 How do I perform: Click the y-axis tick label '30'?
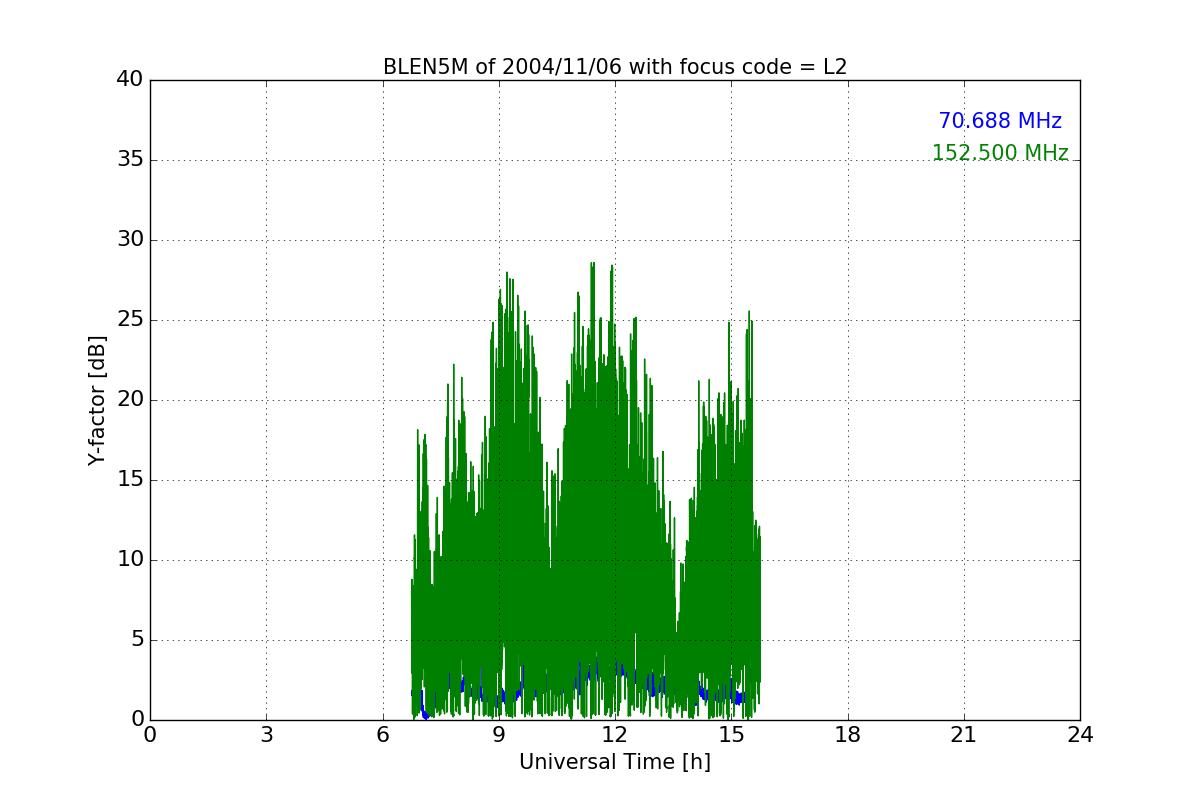click(130, 240)
